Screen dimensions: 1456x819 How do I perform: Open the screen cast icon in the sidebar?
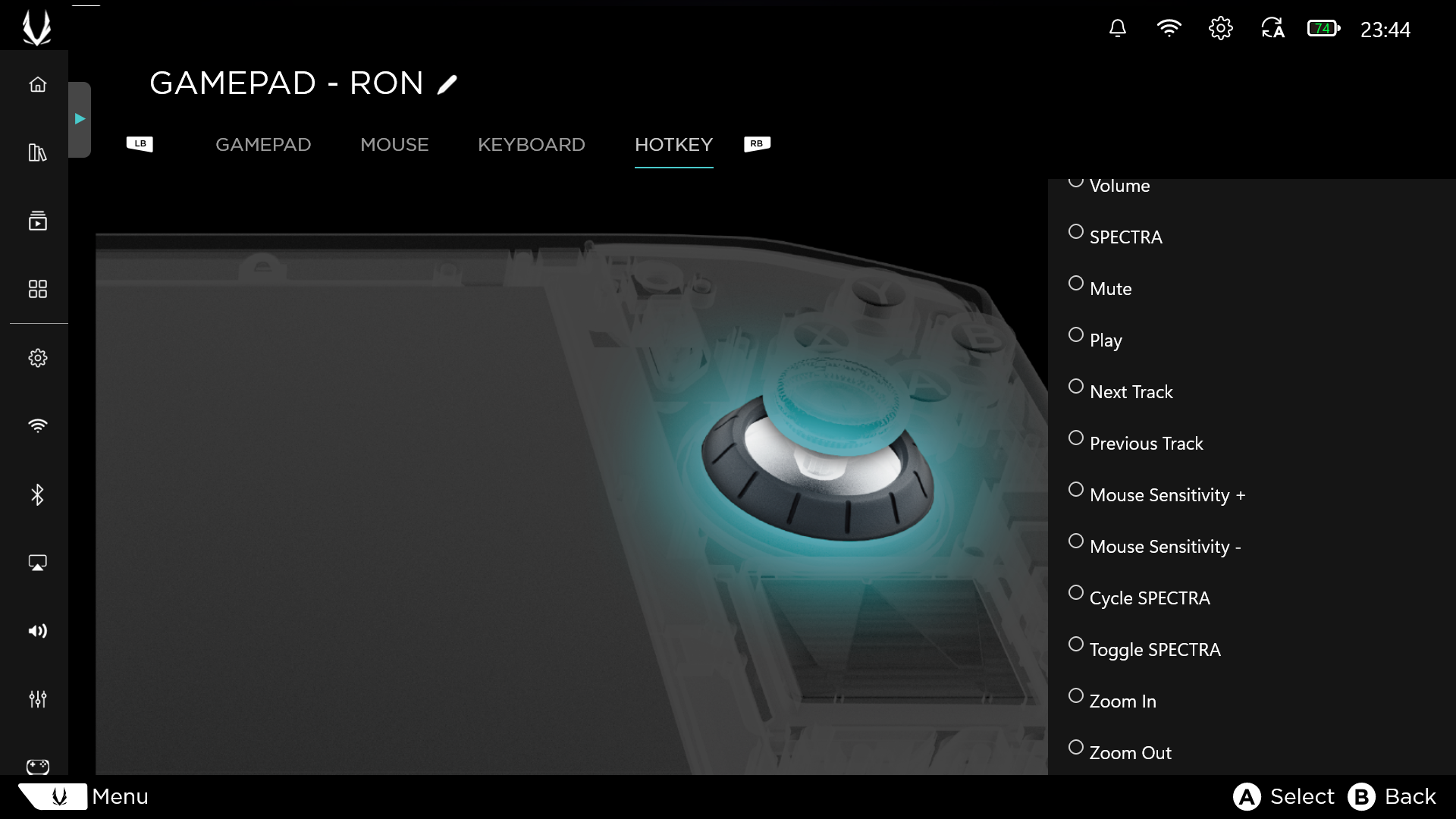coord(37,563)
